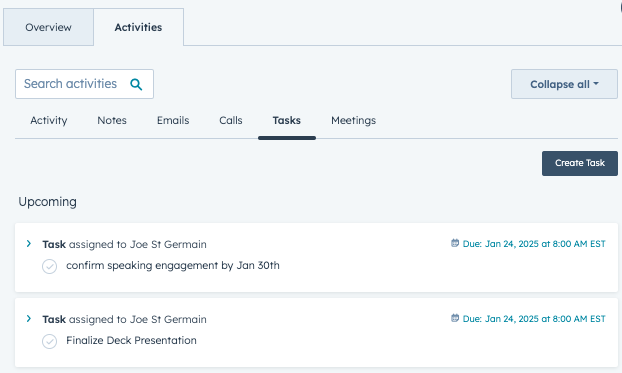The image size is (622, 373).
Task: Open the Collapse all dropdown
Action: click(x=564, y=84)
